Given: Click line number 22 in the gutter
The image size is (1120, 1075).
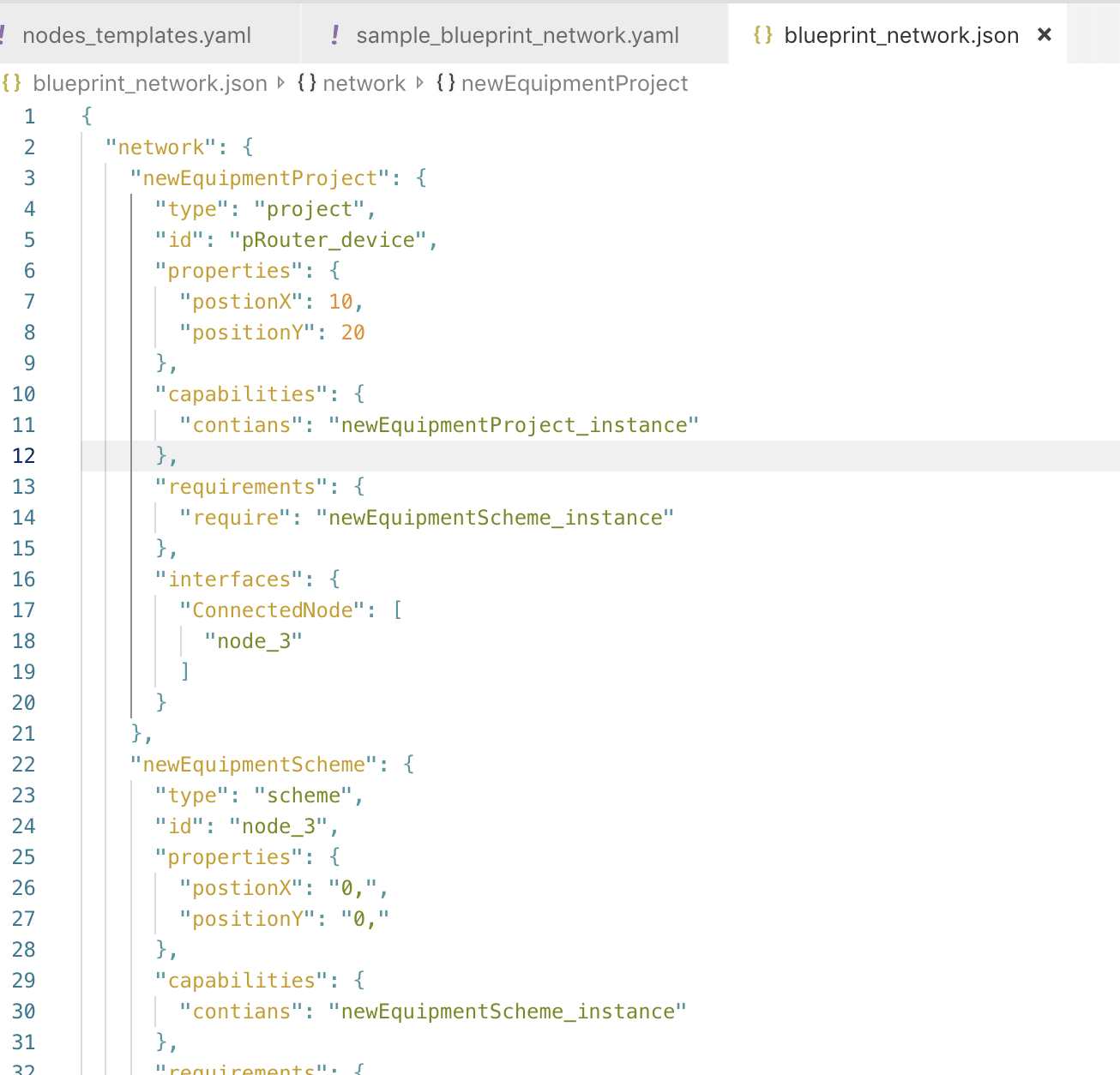Looking at the screenshot, I should tap(24, 765).
